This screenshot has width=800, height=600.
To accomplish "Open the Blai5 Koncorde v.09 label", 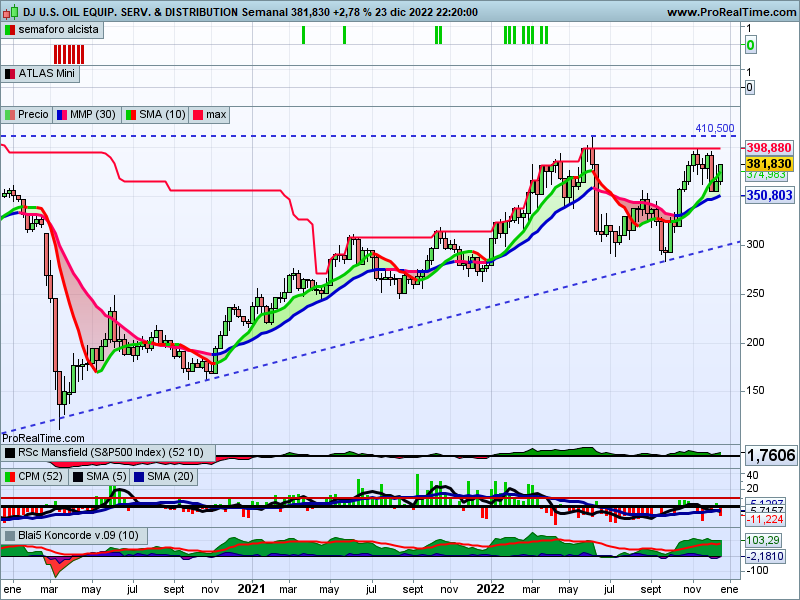I will pyautogui.click(x=78, y=535).
